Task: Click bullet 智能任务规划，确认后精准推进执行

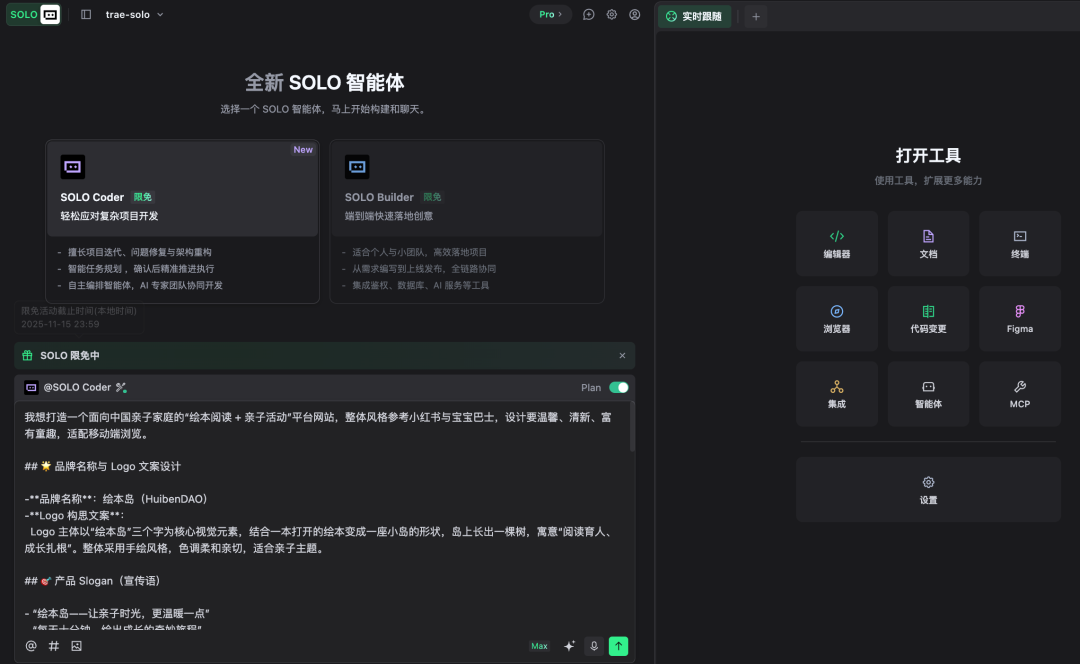Action: [141, 269]
